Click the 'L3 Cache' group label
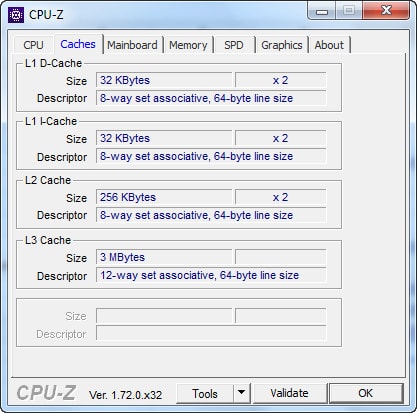The image size is (417, 413). [x=48, y=240]
